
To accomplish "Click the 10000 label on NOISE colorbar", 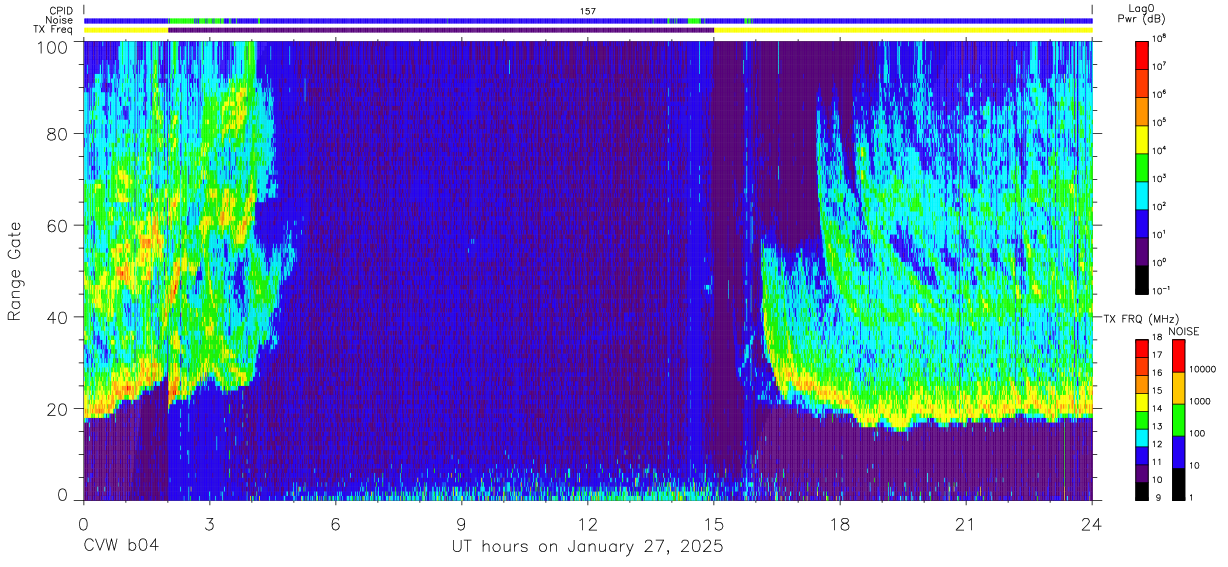I will pyautogui.click(x=1203, y=369).
